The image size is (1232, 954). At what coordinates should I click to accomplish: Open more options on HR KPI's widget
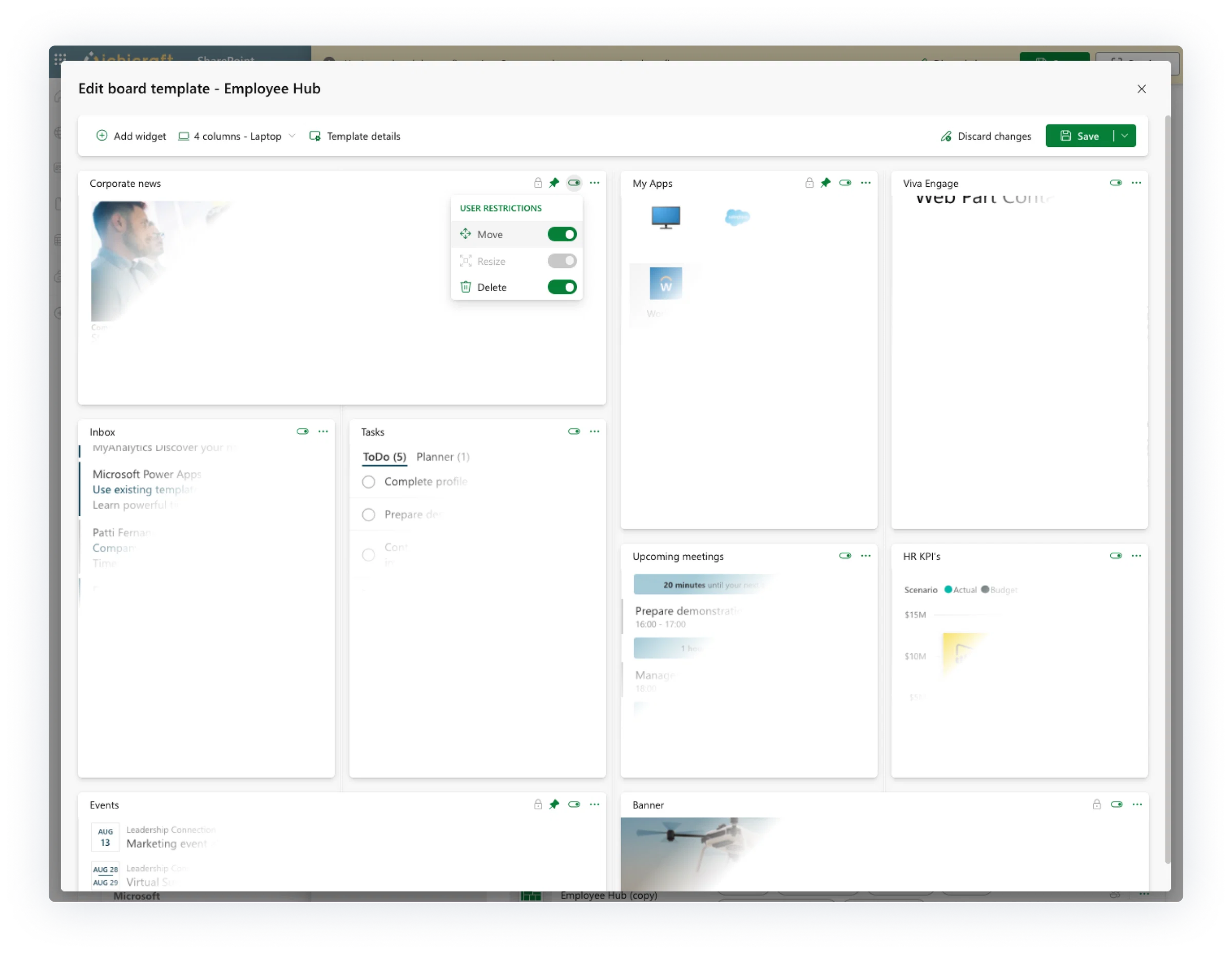coord(1137,555)
